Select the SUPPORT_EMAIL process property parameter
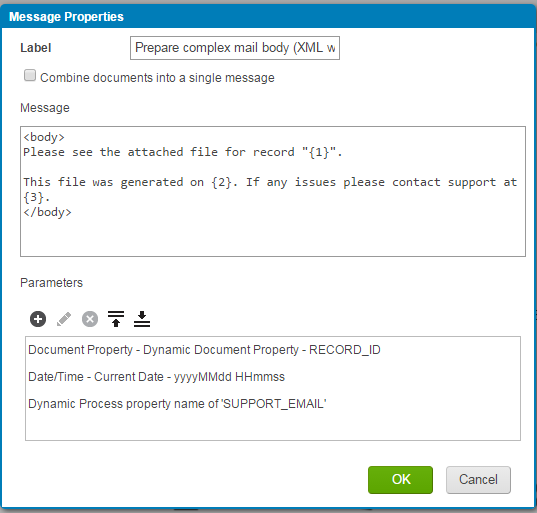The width and height of the screenshot is (537, 513). point(177,404)
